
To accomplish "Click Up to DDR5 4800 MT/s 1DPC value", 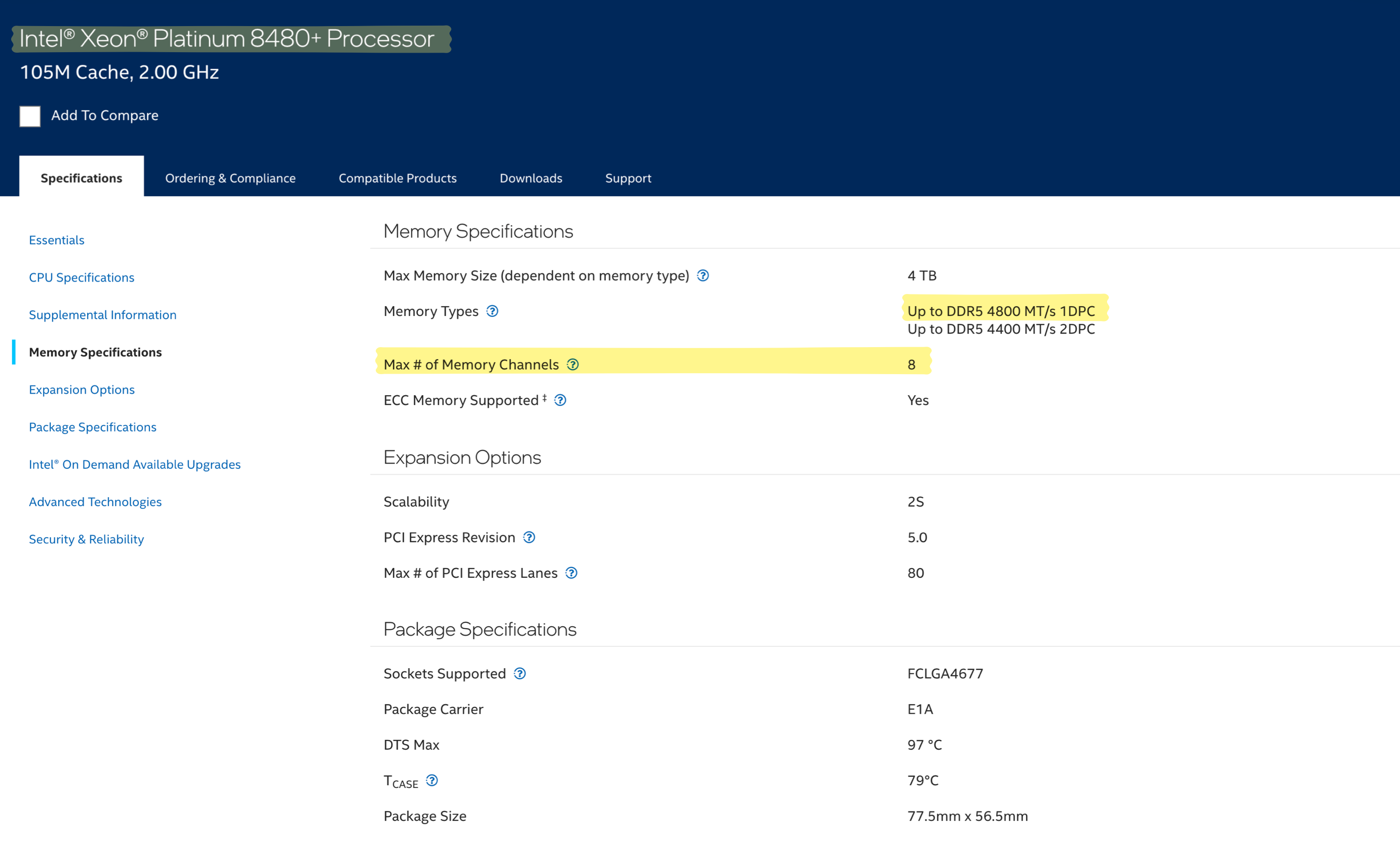I will coord(1001,311).
